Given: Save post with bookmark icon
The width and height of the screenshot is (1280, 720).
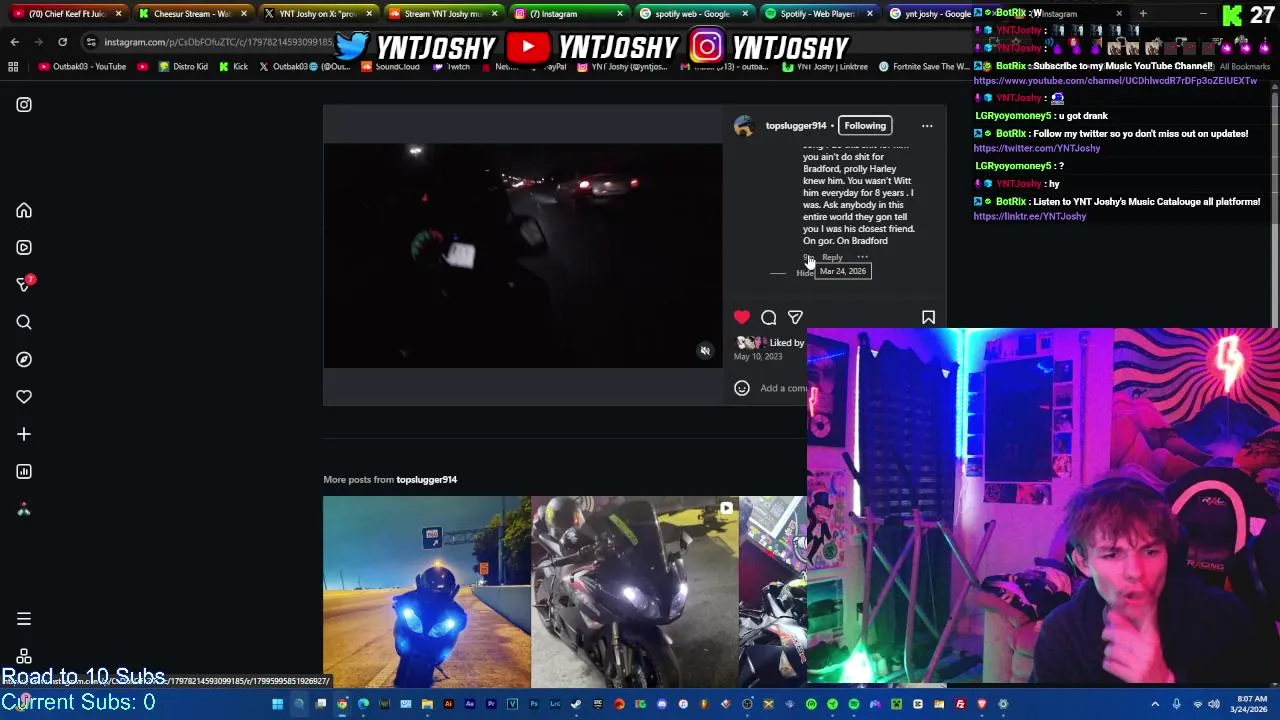Looking at the screenshot, I should [928, 317].
